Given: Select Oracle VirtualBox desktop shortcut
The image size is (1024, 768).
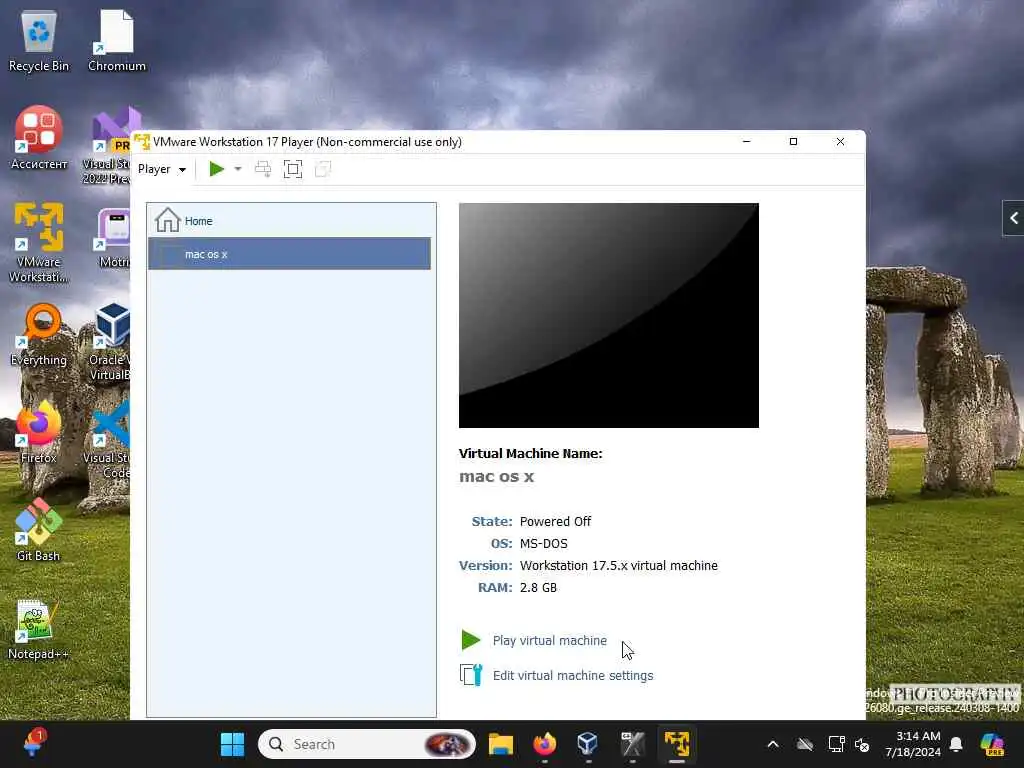Looking at the screenshot, I should [x=110, y=342].
